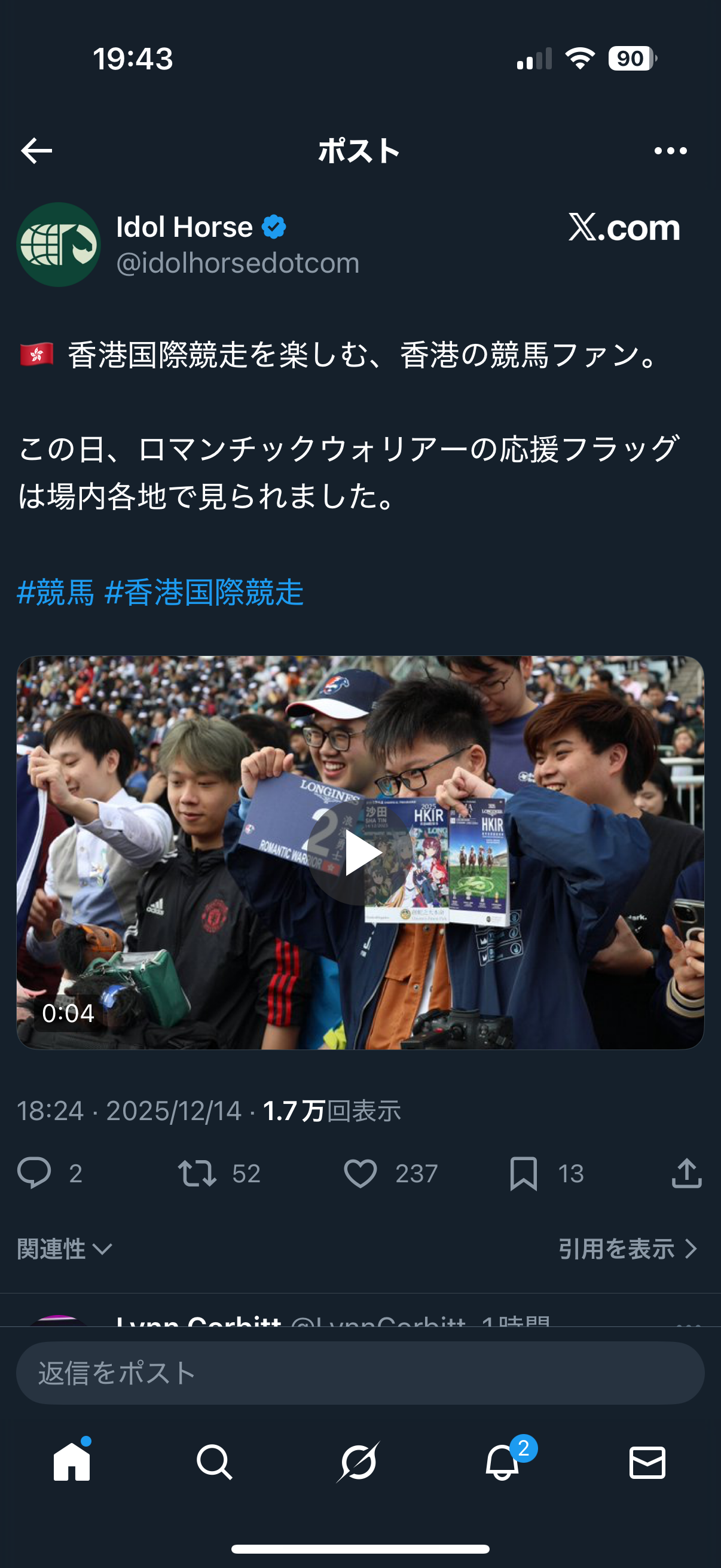Open the Idol Horse profile avatar
This screenshot has width=721, height=1568.
59,244
